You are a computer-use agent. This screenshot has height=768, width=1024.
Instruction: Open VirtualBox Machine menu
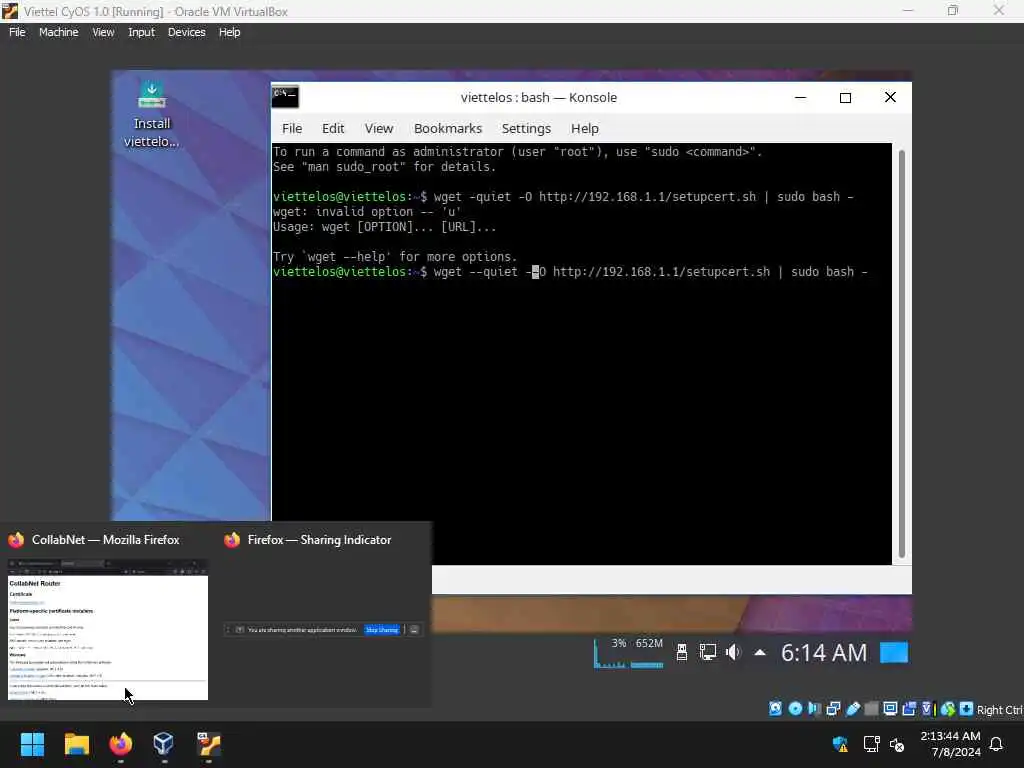point(58,32)
